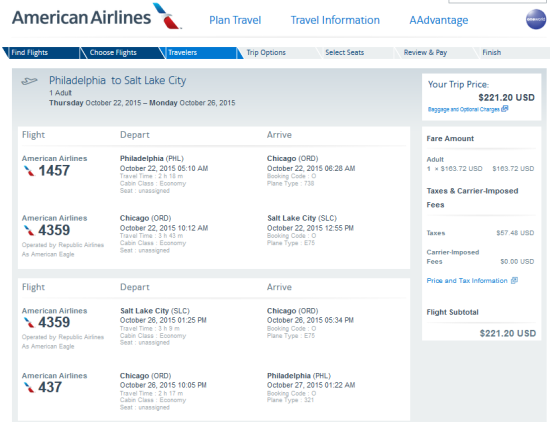Open the Review & Pay step
The height and width of the screenshot is (422, 550).
coord(425,53)
